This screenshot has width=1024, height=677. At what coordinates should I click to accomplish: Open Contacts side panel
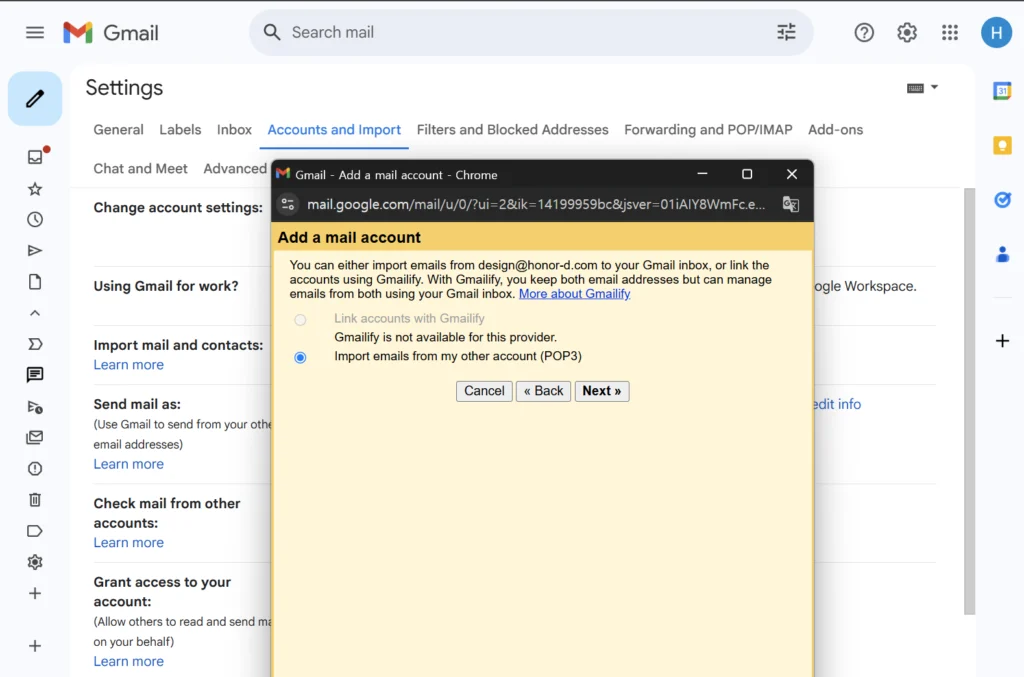click(1002, 254)
